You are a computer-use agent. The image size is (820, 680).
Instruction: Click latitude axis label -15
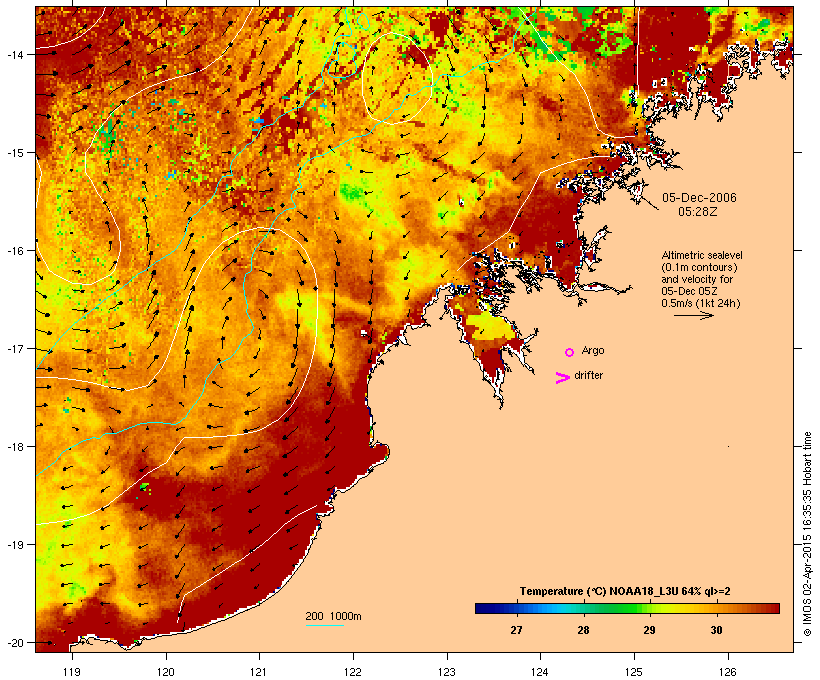click(15, 153)
